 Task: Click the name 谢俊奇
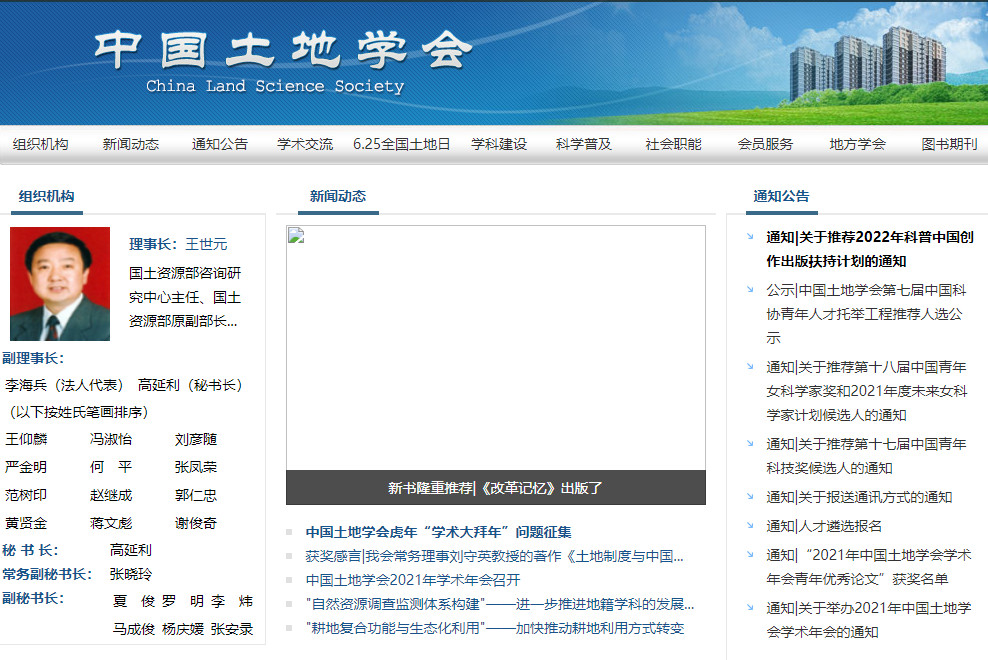(x=196, y=523)
